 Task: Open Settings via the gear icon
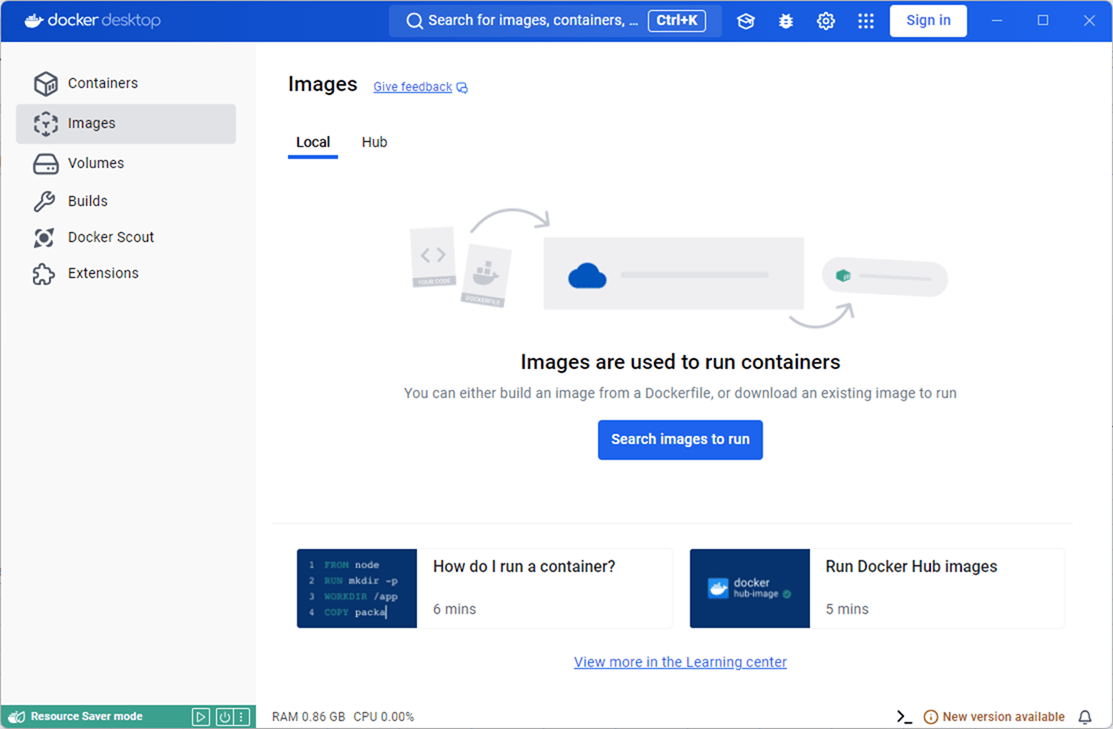(x=826, y=21)
